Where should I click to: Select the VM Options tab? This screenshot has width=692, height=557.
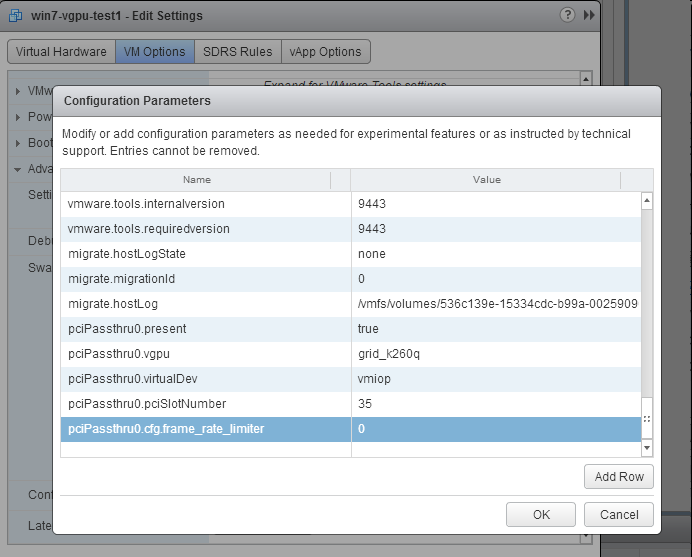154,52
